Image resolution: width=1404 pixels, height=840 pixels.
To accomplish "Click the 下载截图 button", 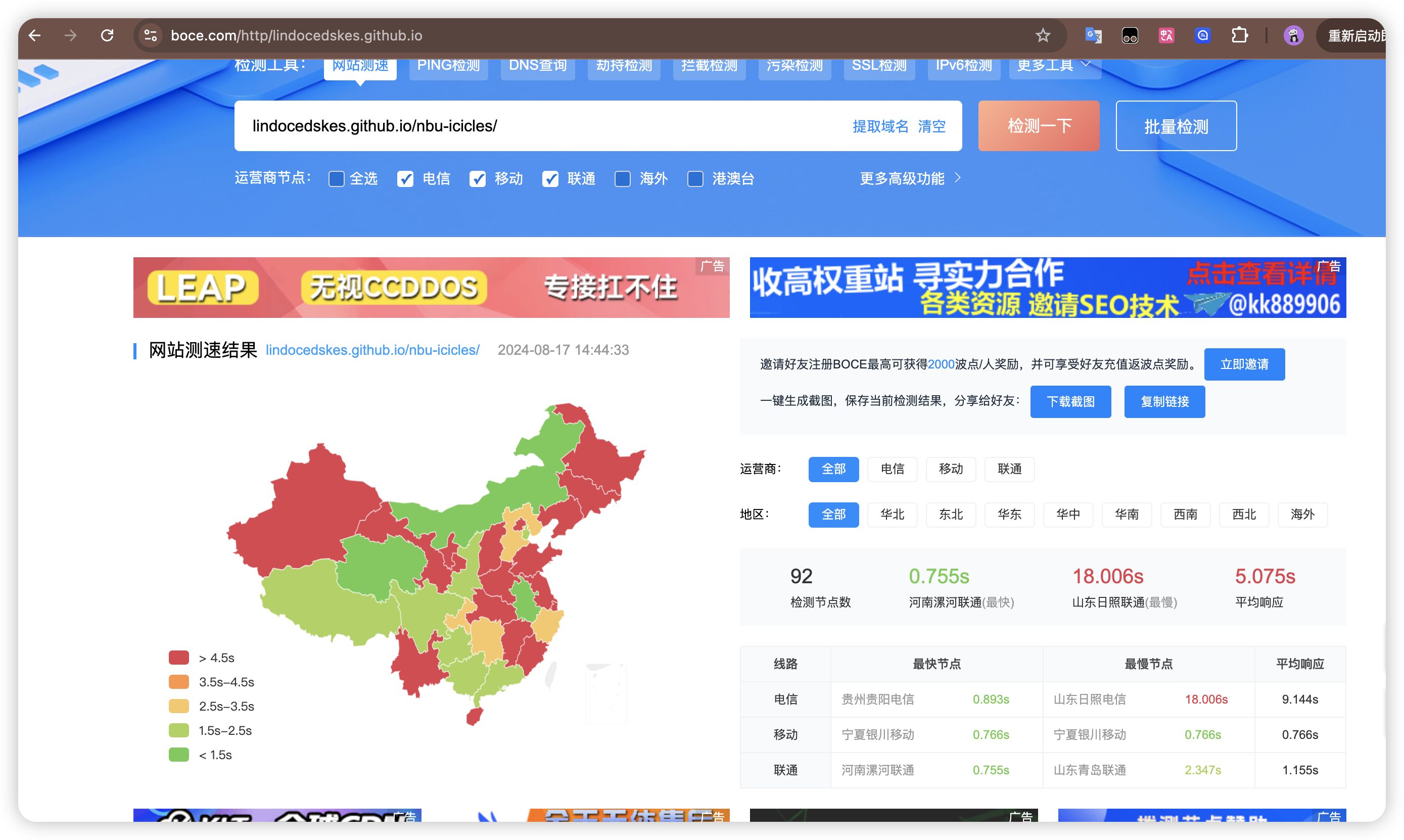I will coord(1070,401).
